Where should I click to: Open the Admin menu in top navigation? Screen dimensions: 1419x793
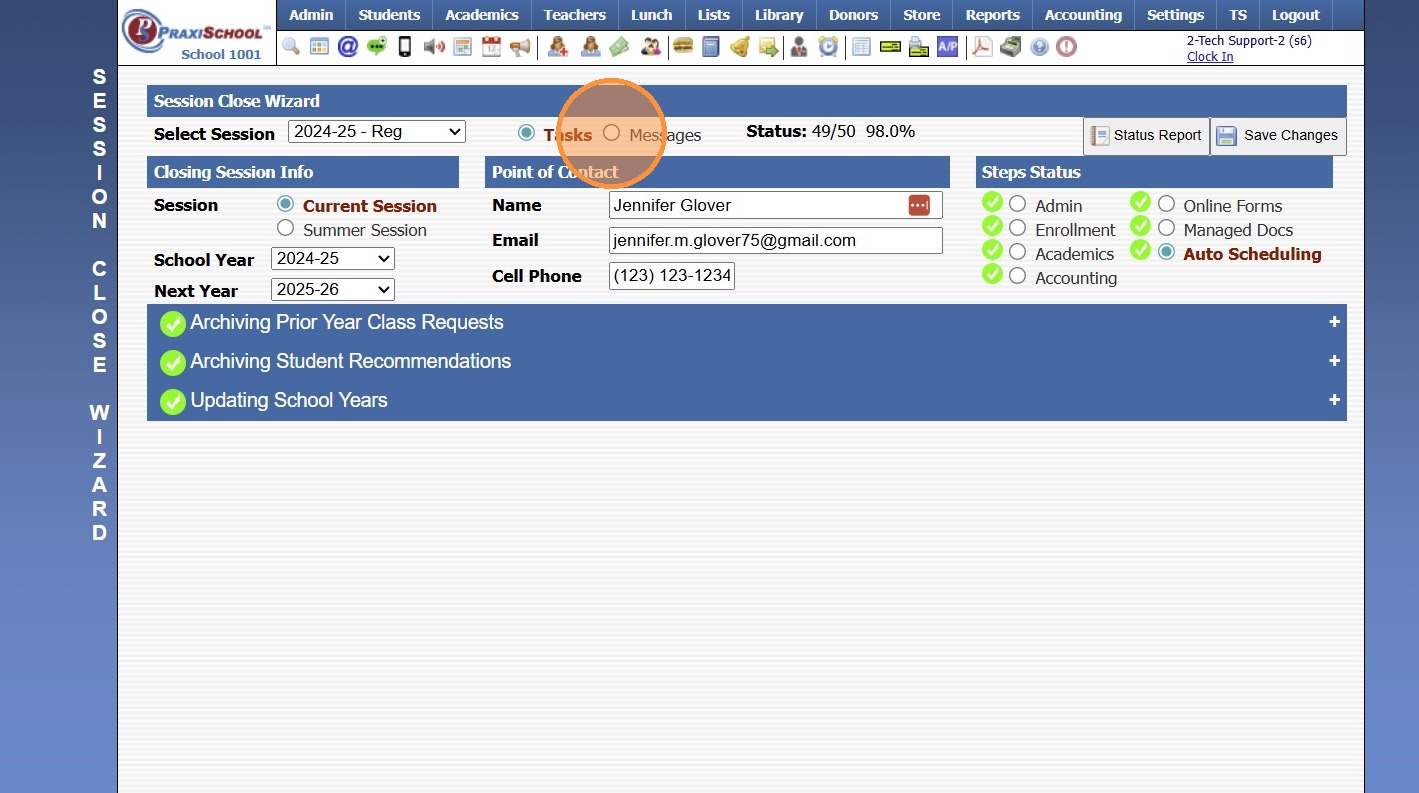coord(311,15)
